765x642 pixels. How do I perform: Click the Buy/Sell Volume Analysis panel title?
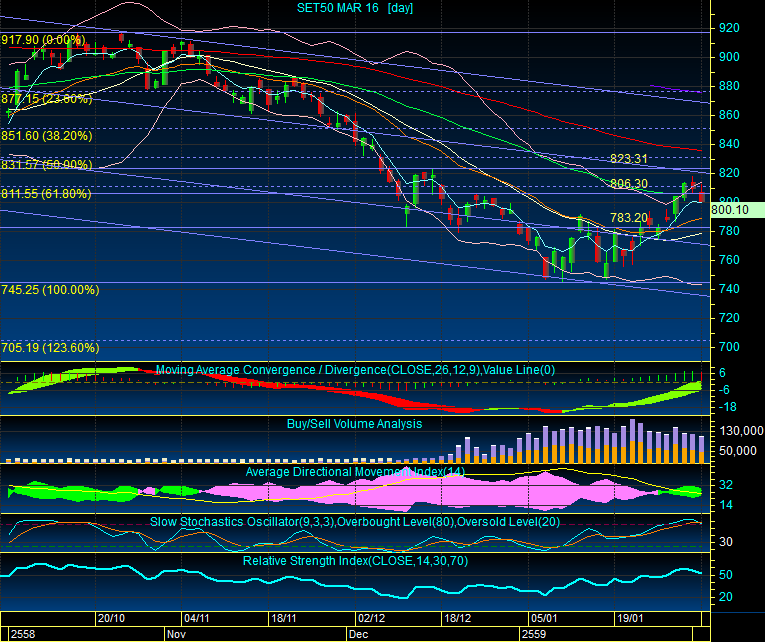354,423
